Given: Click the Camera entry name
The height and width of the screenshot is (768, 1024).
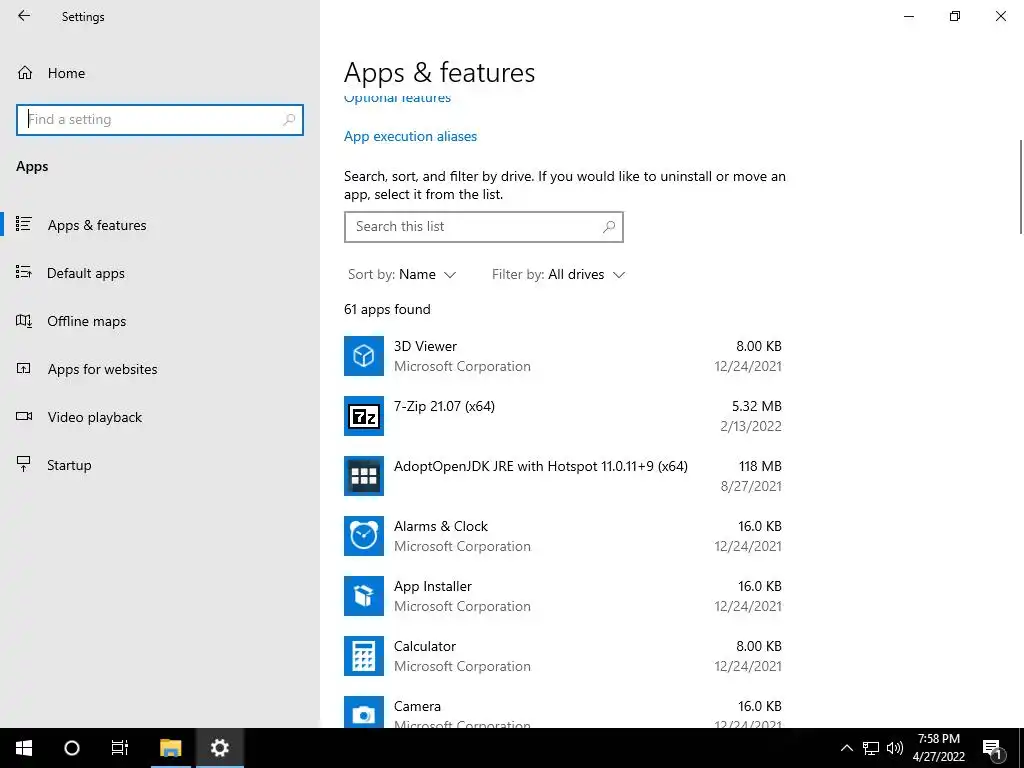Looking at the screenshot, I should tap(417, 707).
